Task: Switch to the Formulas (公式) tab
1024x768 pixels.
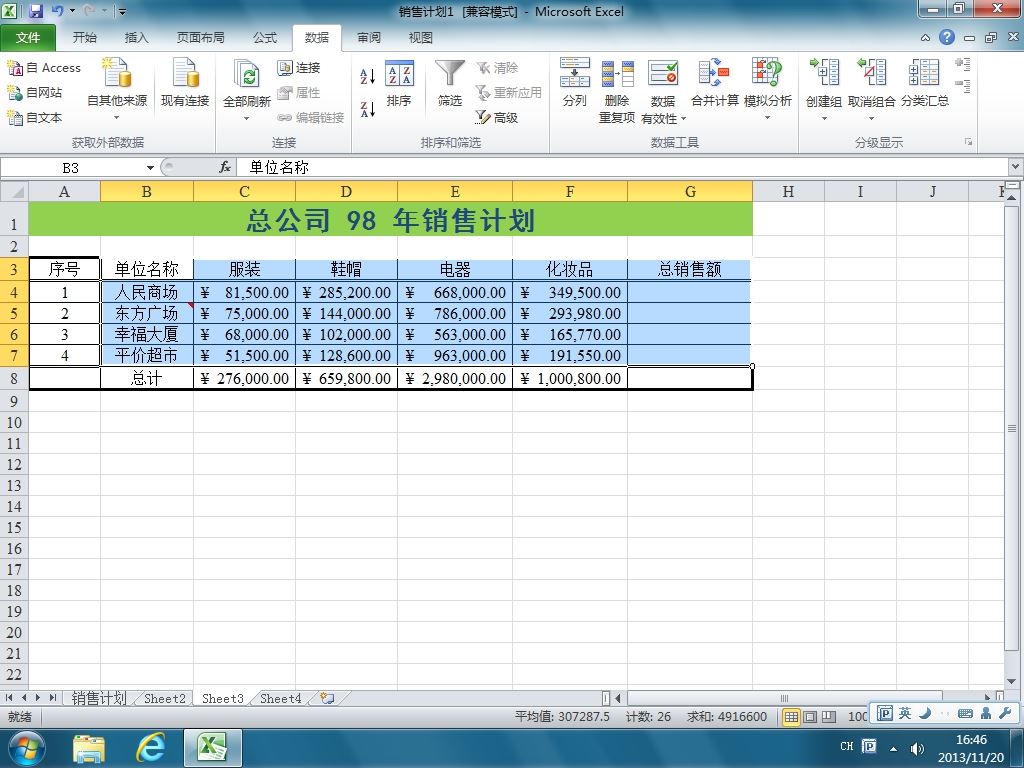Action: (264, 37)
